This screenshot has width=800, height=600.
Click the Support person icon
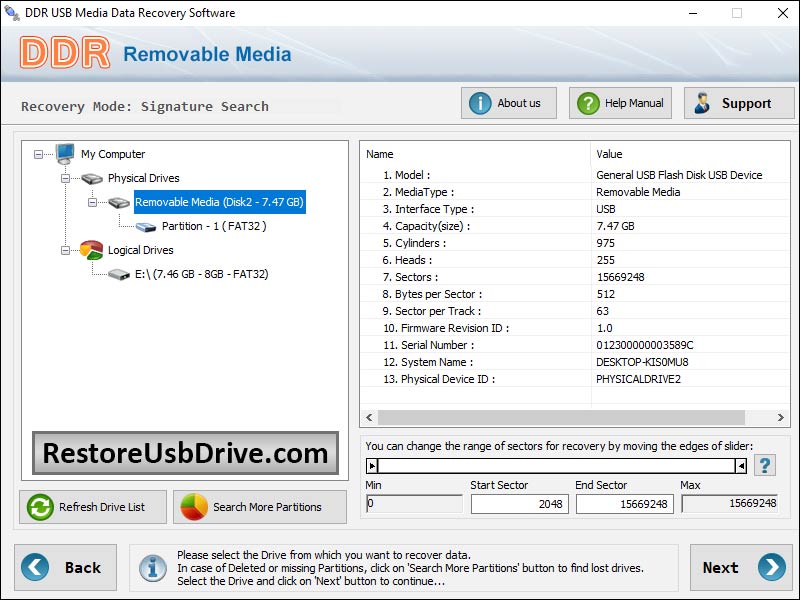point(700,102)
